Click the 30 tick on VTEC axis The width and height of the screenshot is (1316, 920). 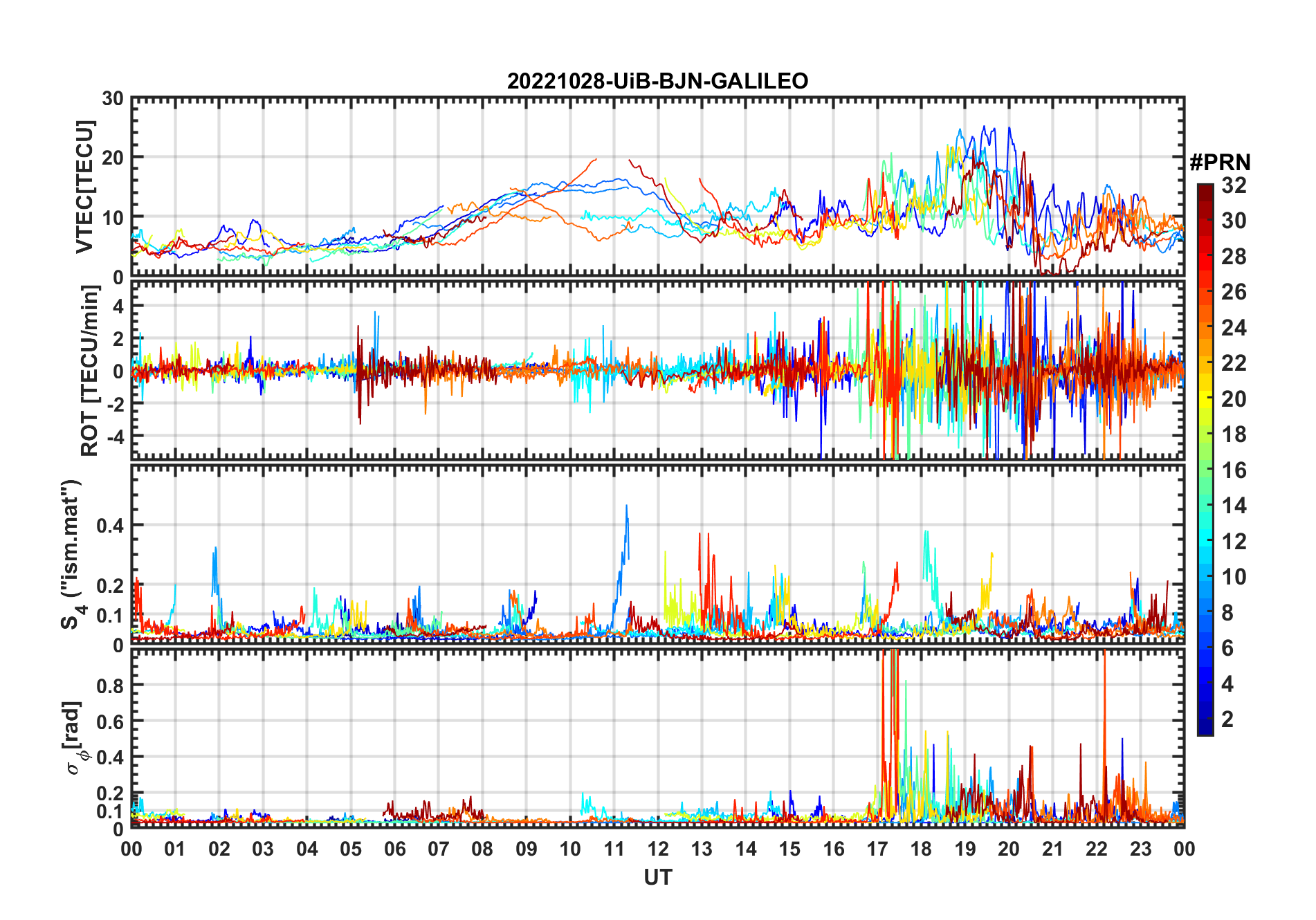(x=113, y=98)
